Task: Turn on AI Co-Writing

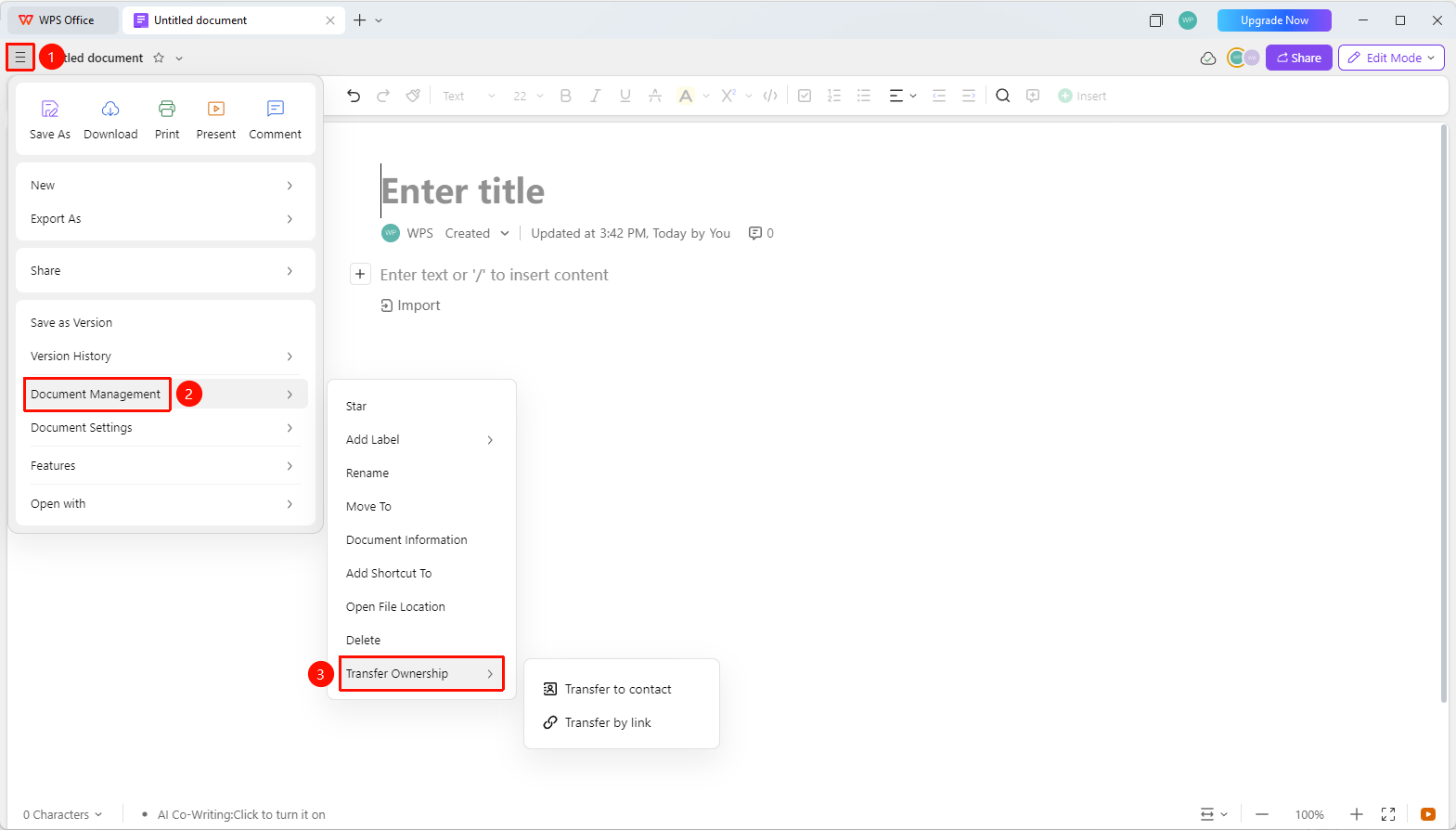Action: tap(241, 814)
